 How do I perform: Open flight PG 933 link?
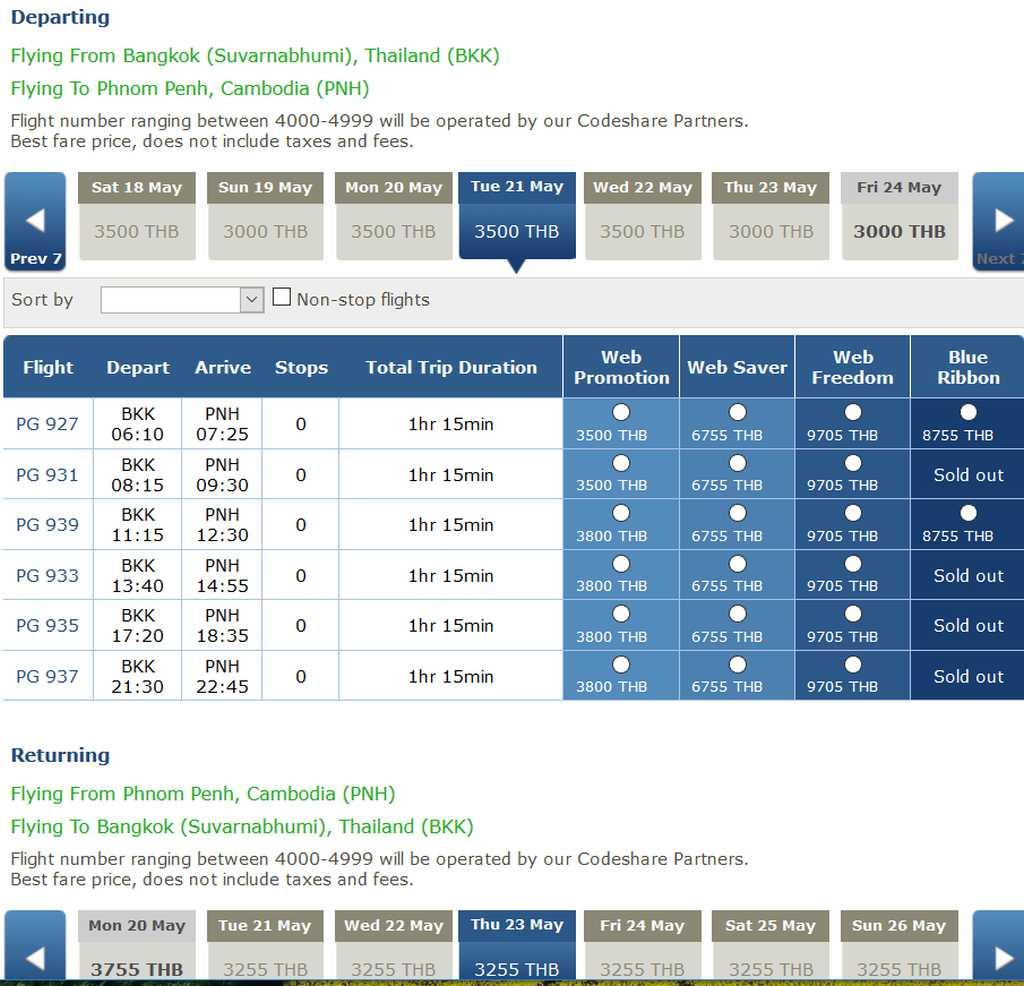click(47, 575)
